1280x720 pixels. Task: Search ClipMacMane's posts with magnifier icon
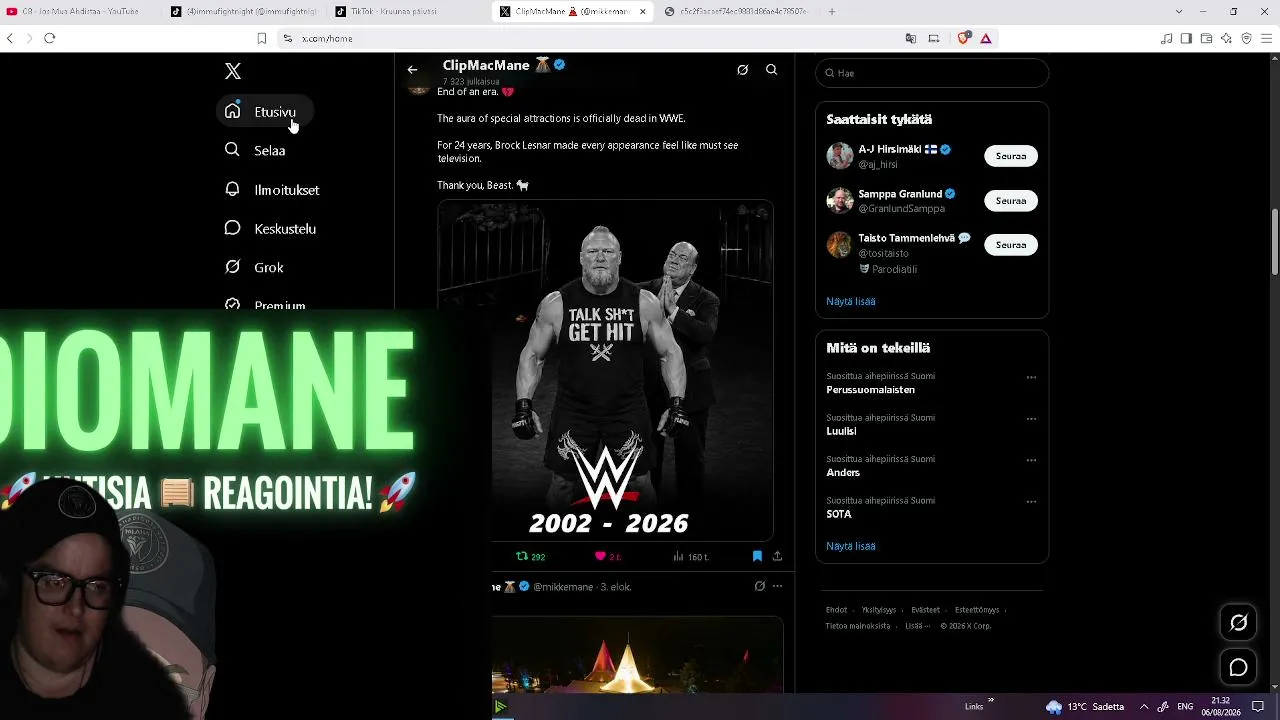[772, 70]
